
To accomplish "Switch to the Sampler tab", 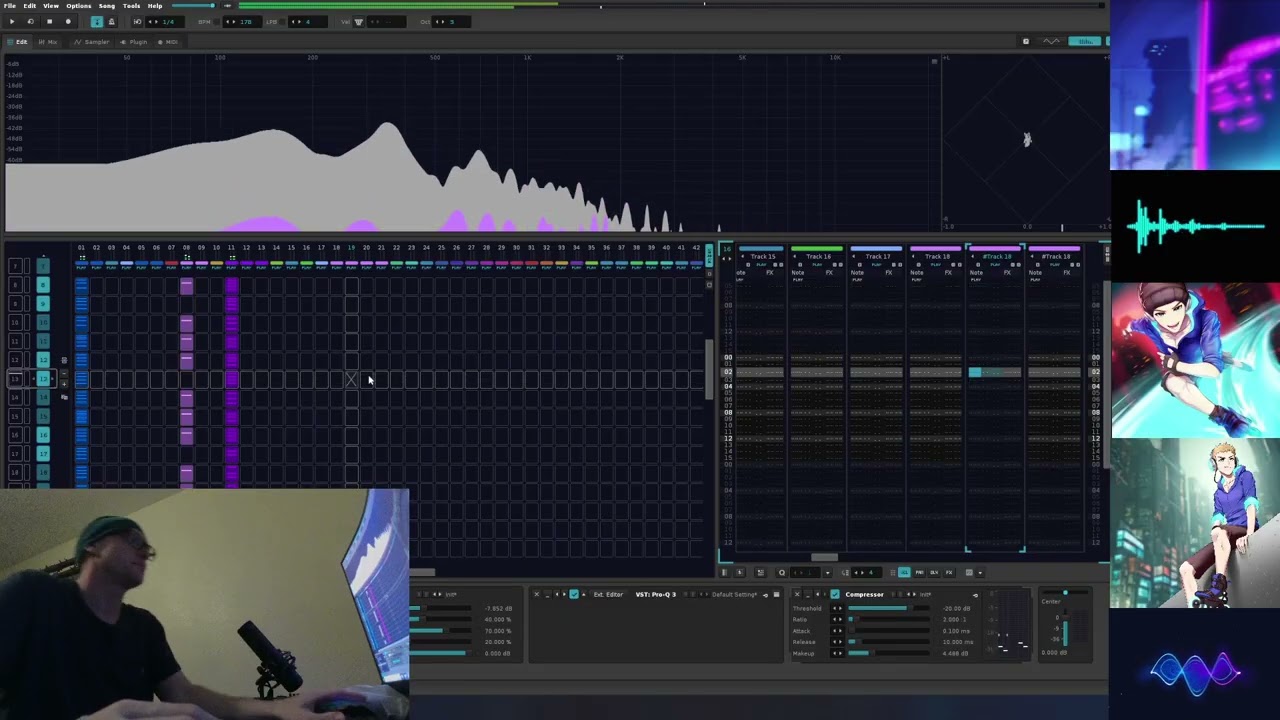I will pos(92,42).
